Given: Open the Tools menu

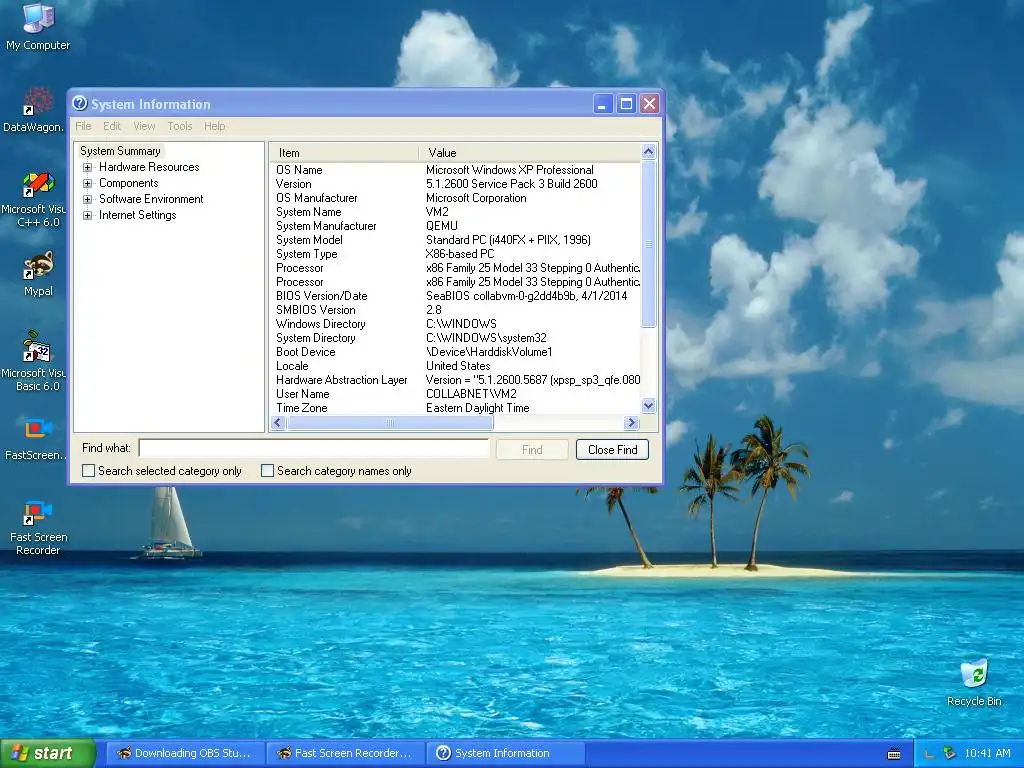Looking at the screenshot, I should coord(180,126).
